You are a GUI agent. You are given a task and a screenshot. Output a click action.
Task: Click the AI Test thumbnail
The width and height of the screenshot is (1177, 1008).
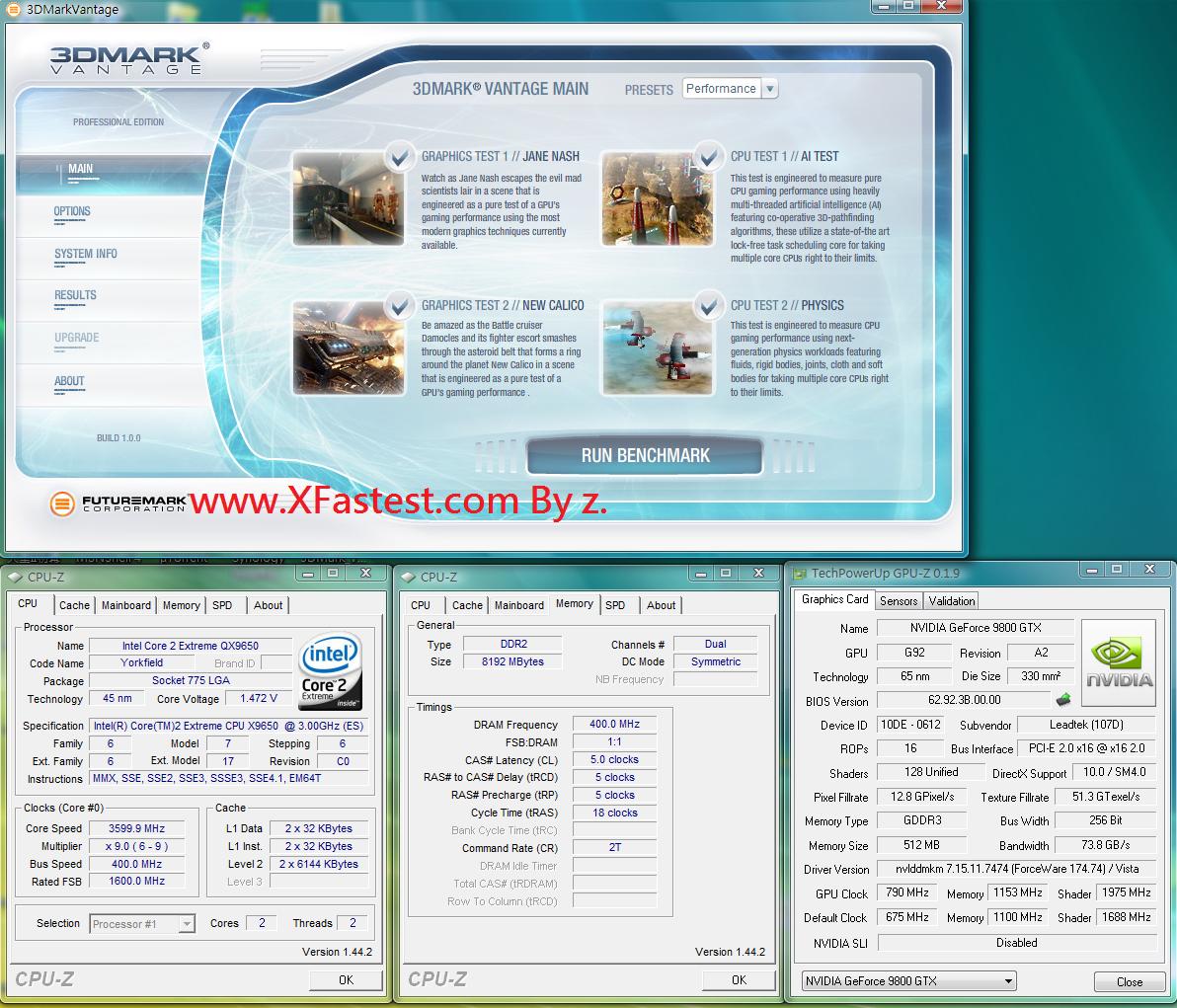pos(658,198)
